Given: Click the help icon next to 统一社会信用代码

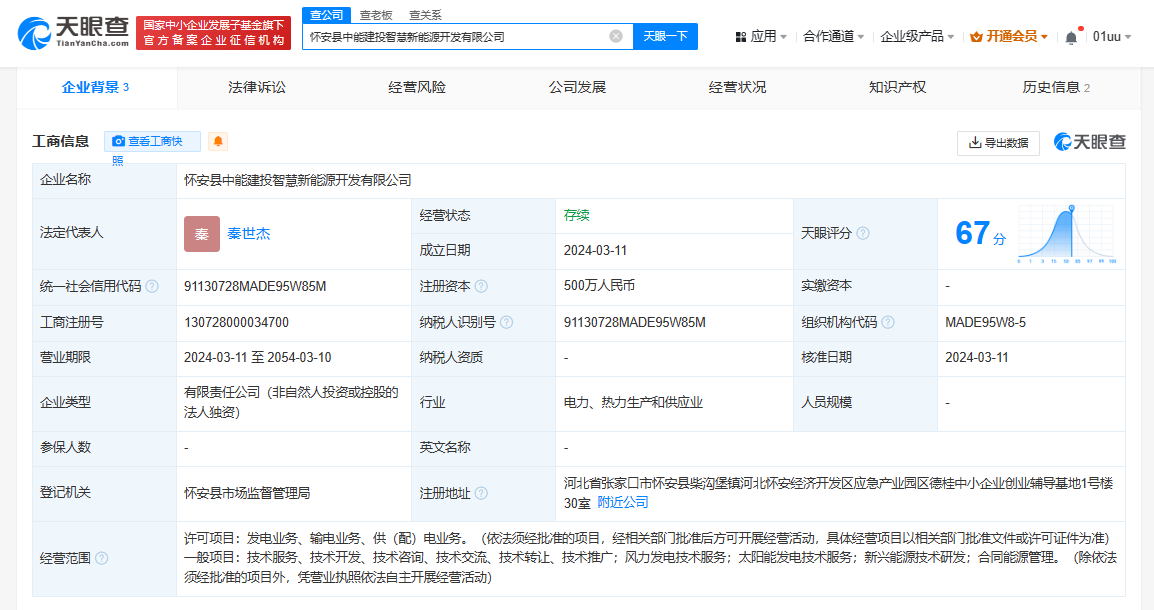Looking at the screenshot, I should (152, 286).
